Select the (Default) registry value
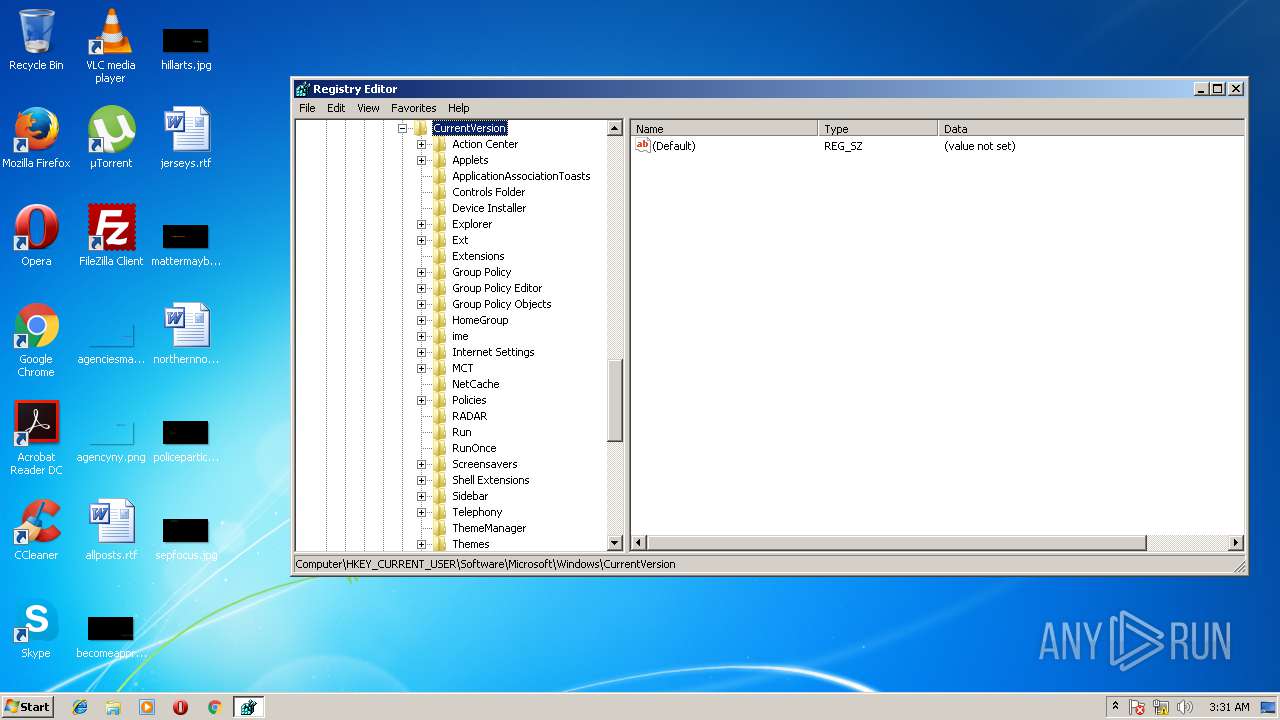Screen dimensions: 1280x720 (x=673, y=146)
